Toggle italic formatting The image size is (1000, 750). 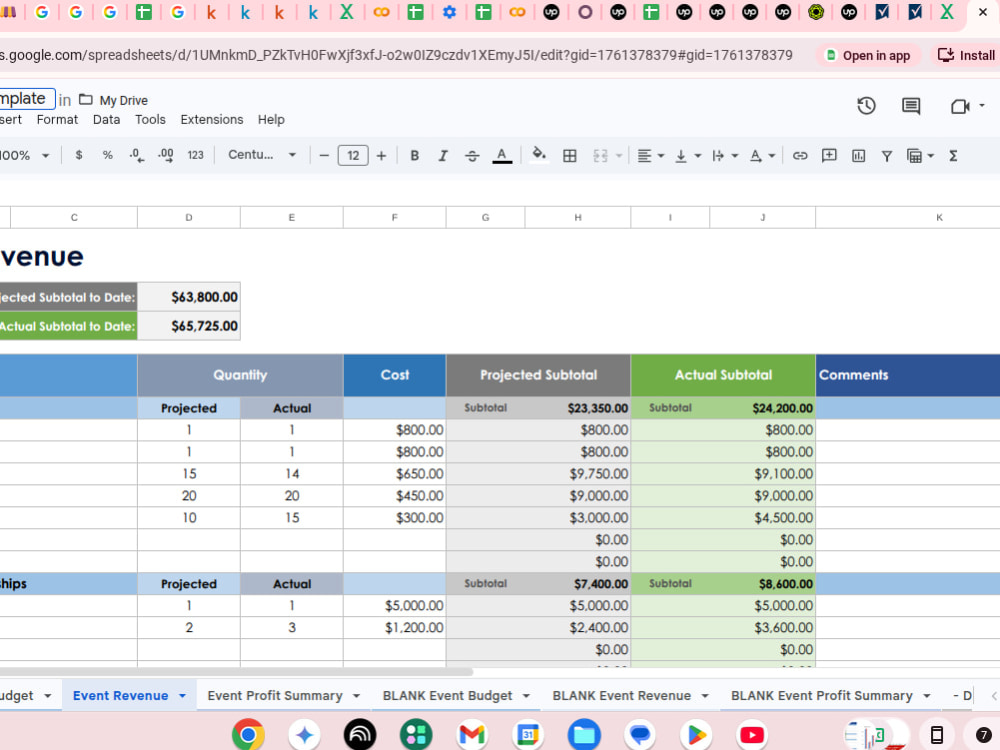pos(443,156)
